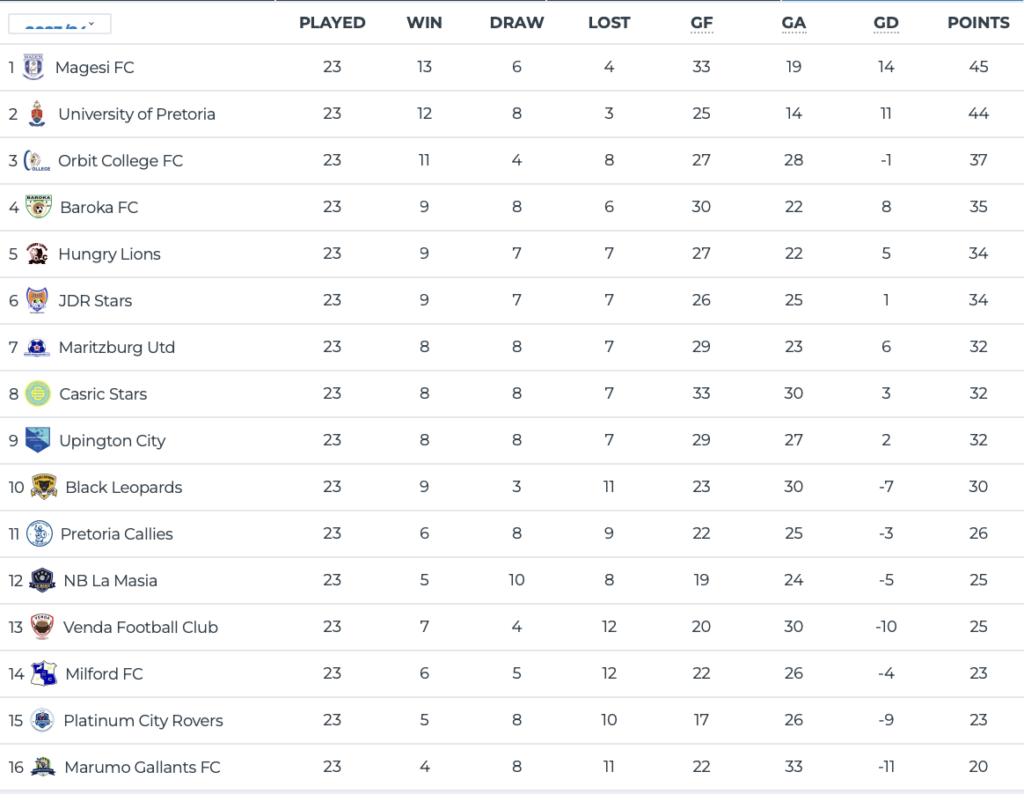The height and width of the screenshot is (794, 1024).
Task: Open the season selector dropdown
Action: (x=60, y=24)
